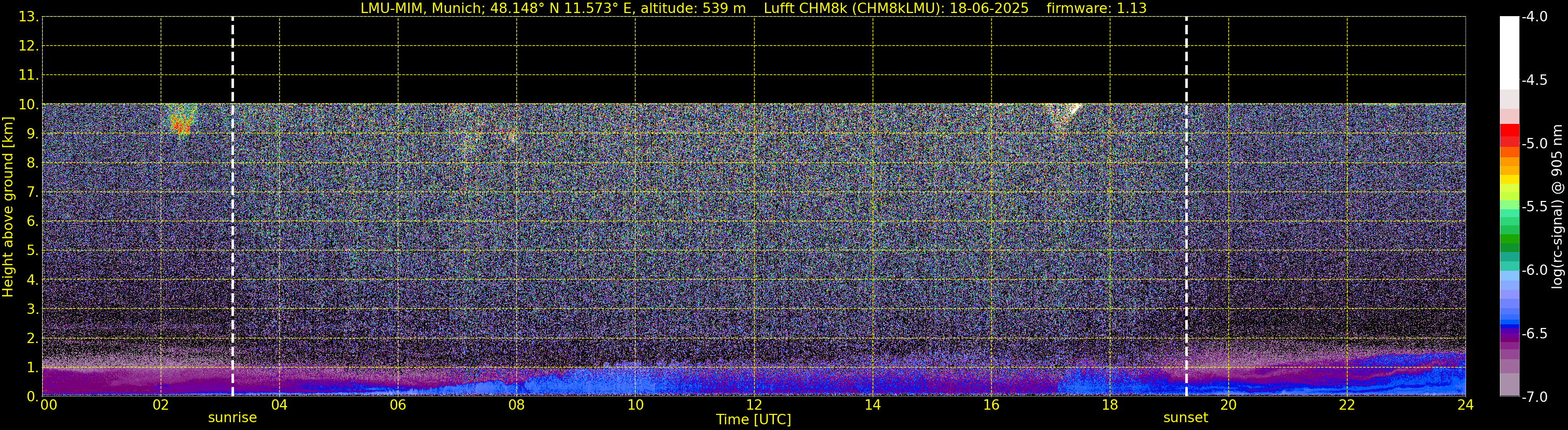Click the 'Time [UTC]' axis title
This screenshot has height=430, width=1568.
coord(754,420)
